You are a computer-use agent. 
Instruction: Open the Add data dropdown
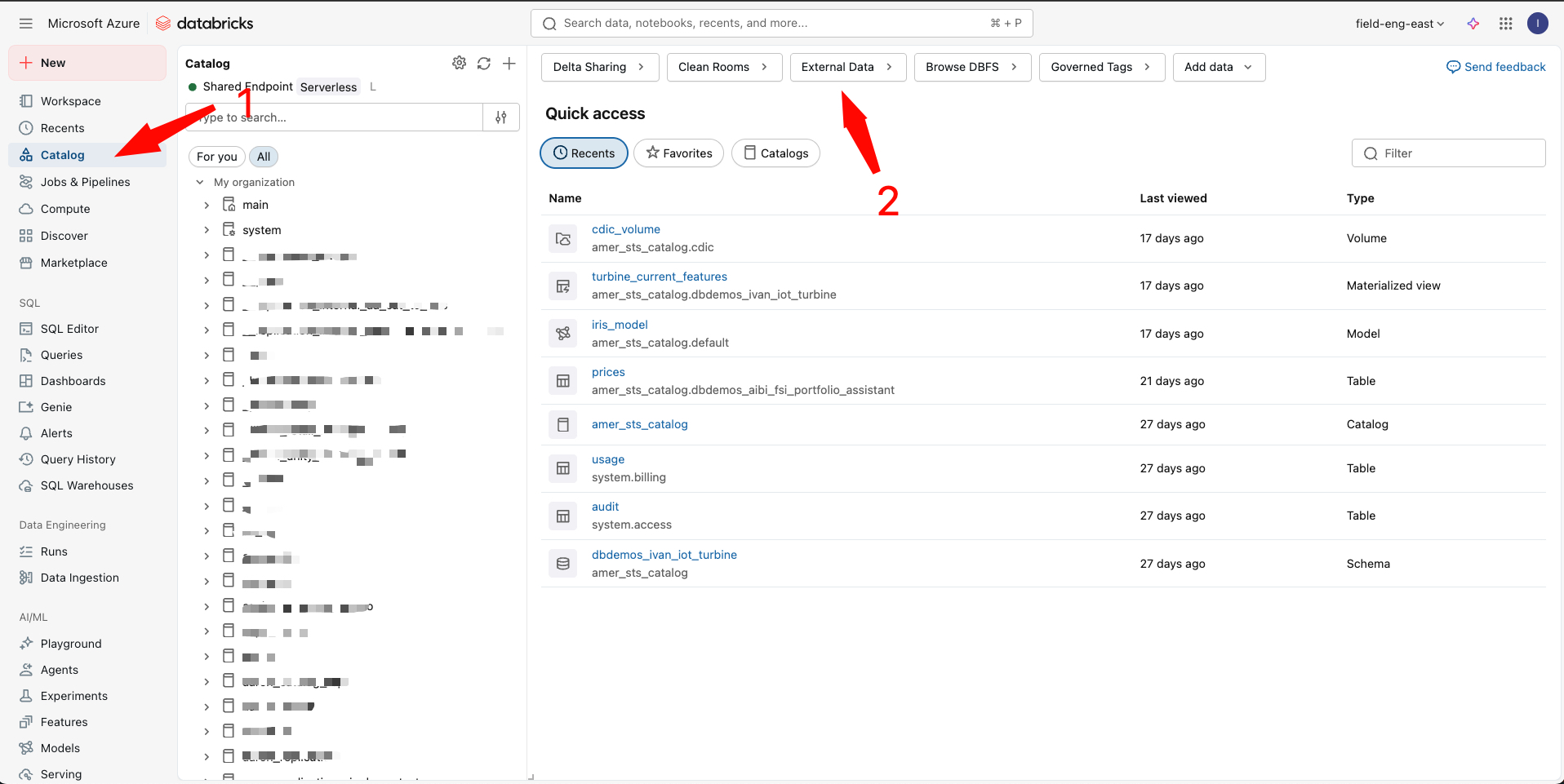[x=1219, y=67]
